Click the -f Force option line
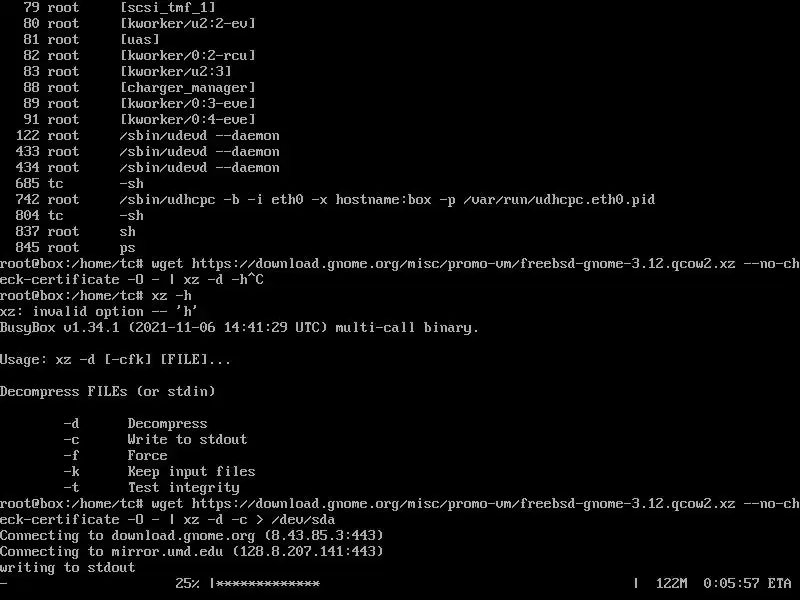 pos(115,456)
